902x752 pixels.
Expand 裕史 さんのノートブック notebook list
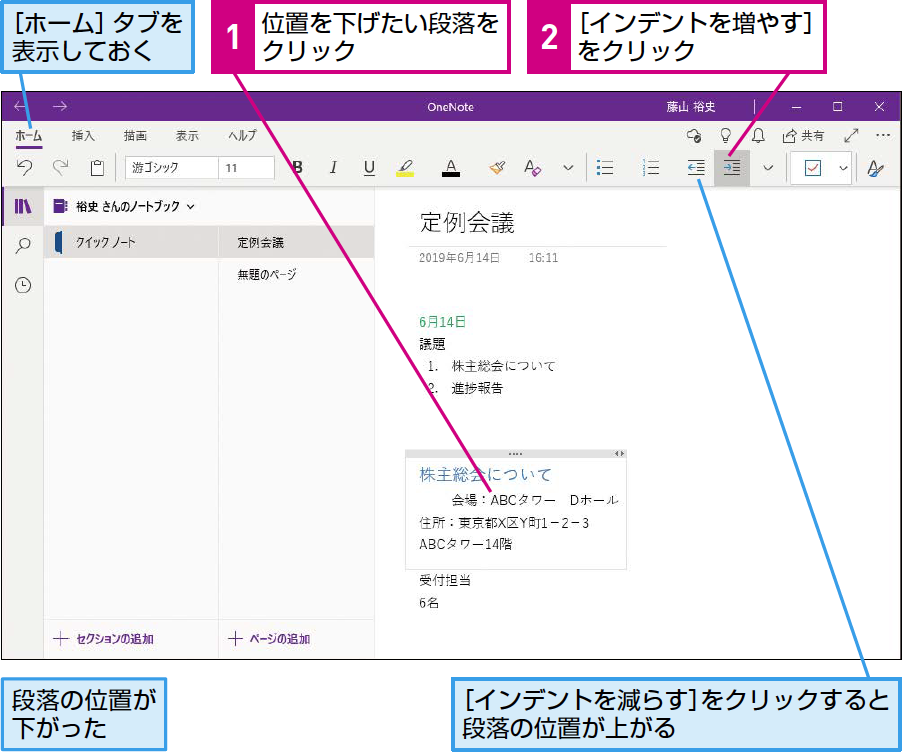tap(191, 207)
